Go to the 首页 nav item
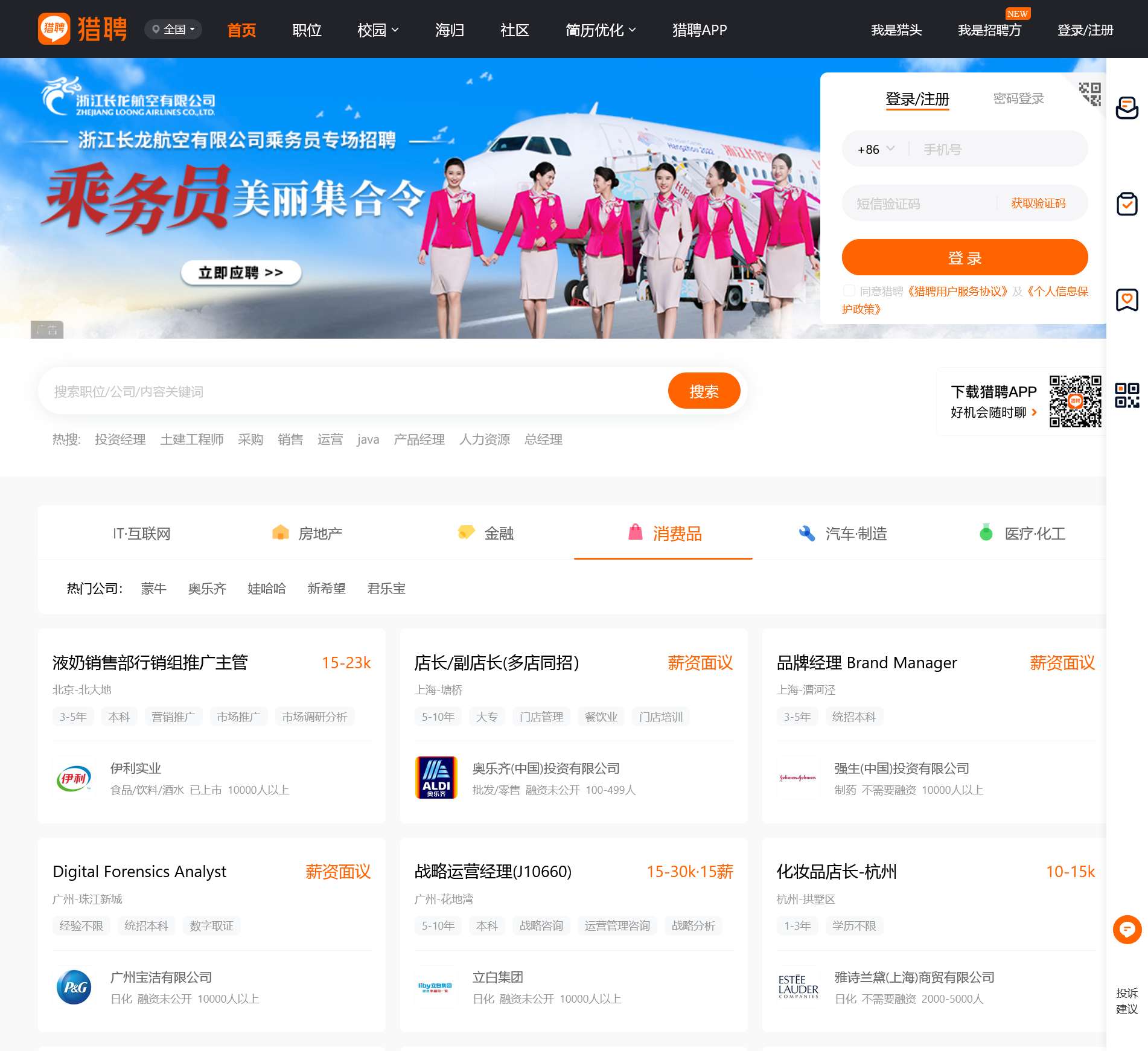The height and width of the screenshot is (1051, 1148). click(x=241, y=30)
